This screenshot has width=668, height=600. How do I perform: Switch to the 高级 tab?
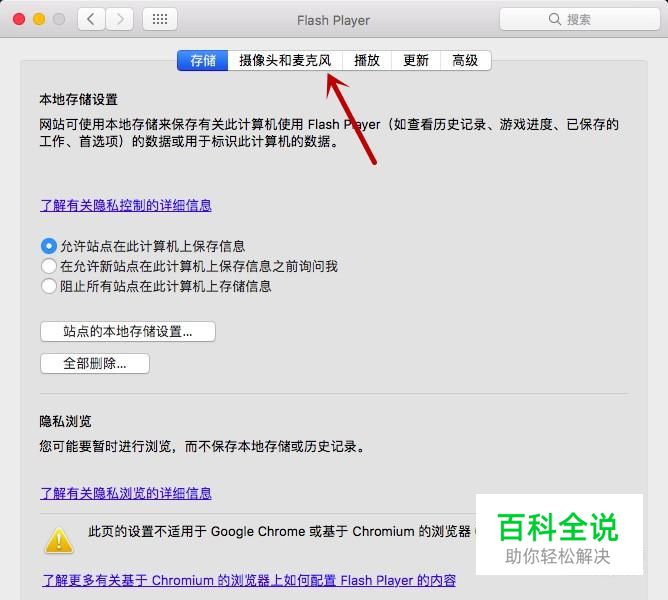point(465,61)
